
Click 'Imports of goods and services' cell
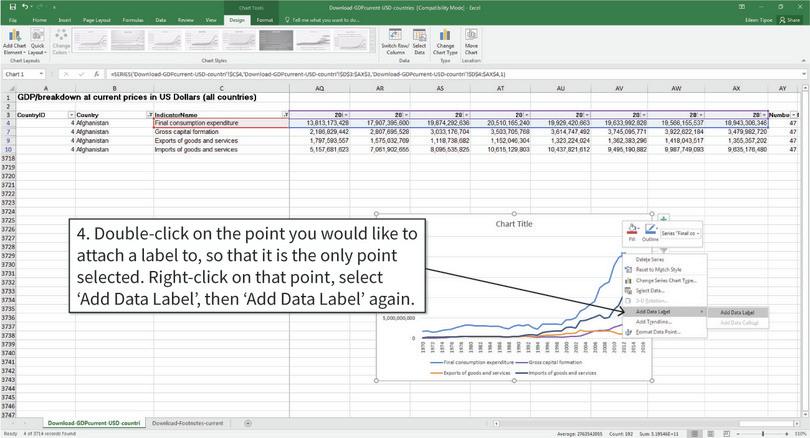coord(221,149)
